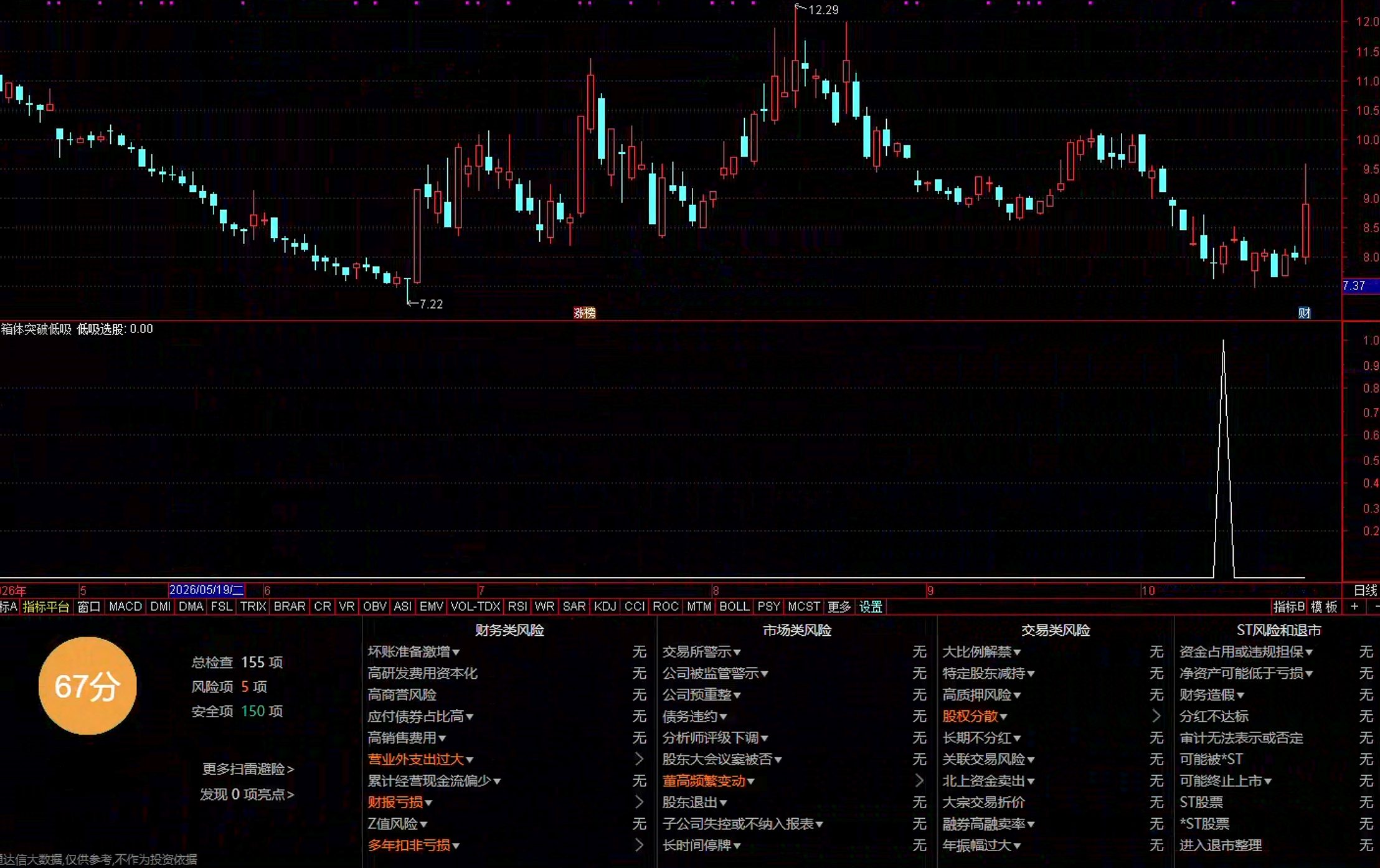Switch to the VOL-TDX indicator
Image resolution: width=1380 pixels, height=868 pixels.
click(x=475, y=606)
